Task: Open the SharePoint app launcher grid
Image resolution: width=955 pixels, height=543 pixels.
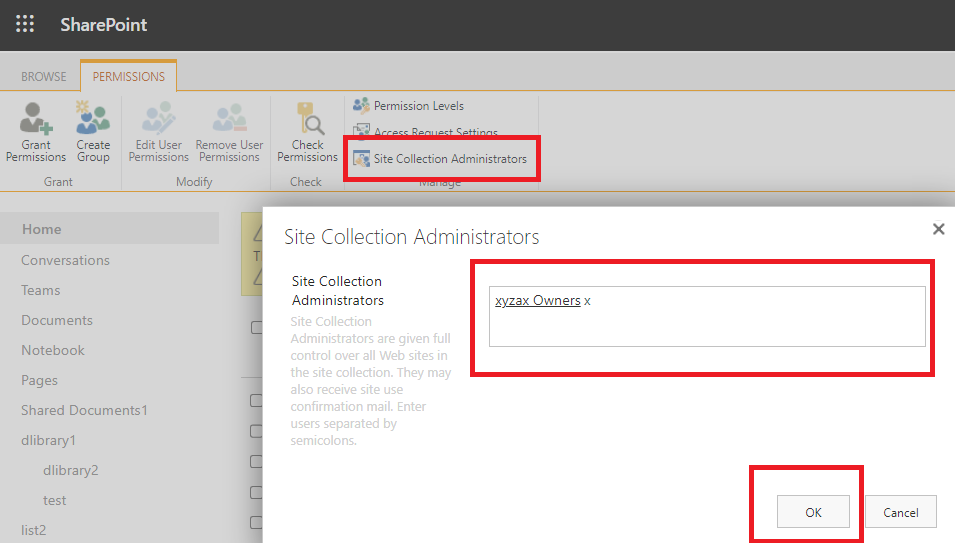Action: pos(25,24)
